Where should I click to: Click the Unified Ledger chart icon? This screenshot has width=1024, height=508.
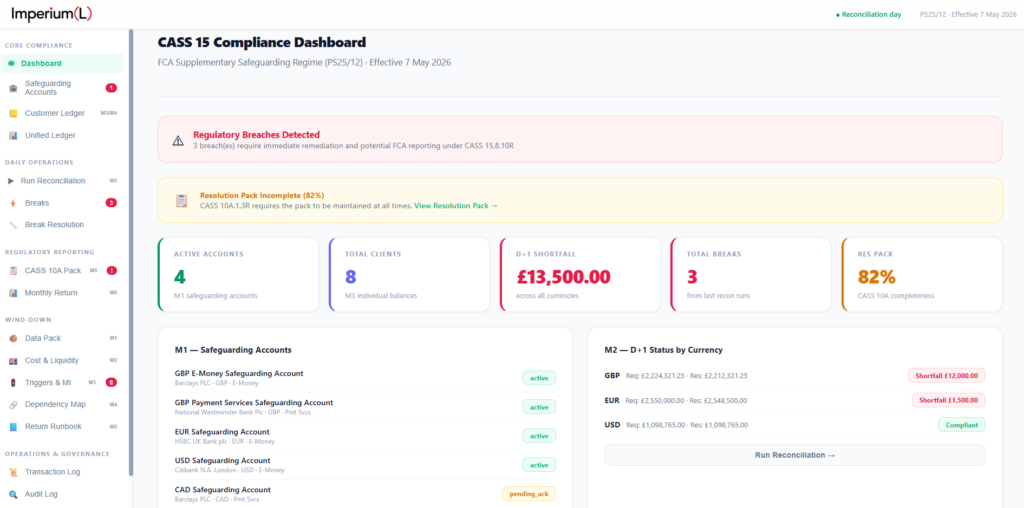(13, 136)
